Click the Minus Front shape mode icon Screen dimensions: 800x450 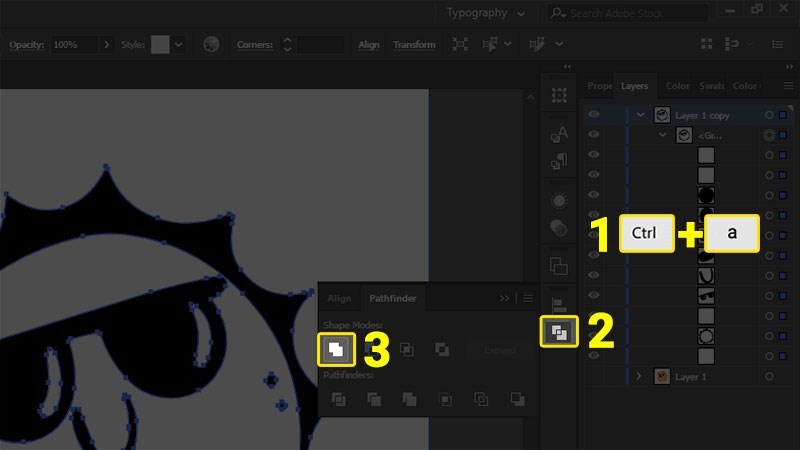click(370, 349)
